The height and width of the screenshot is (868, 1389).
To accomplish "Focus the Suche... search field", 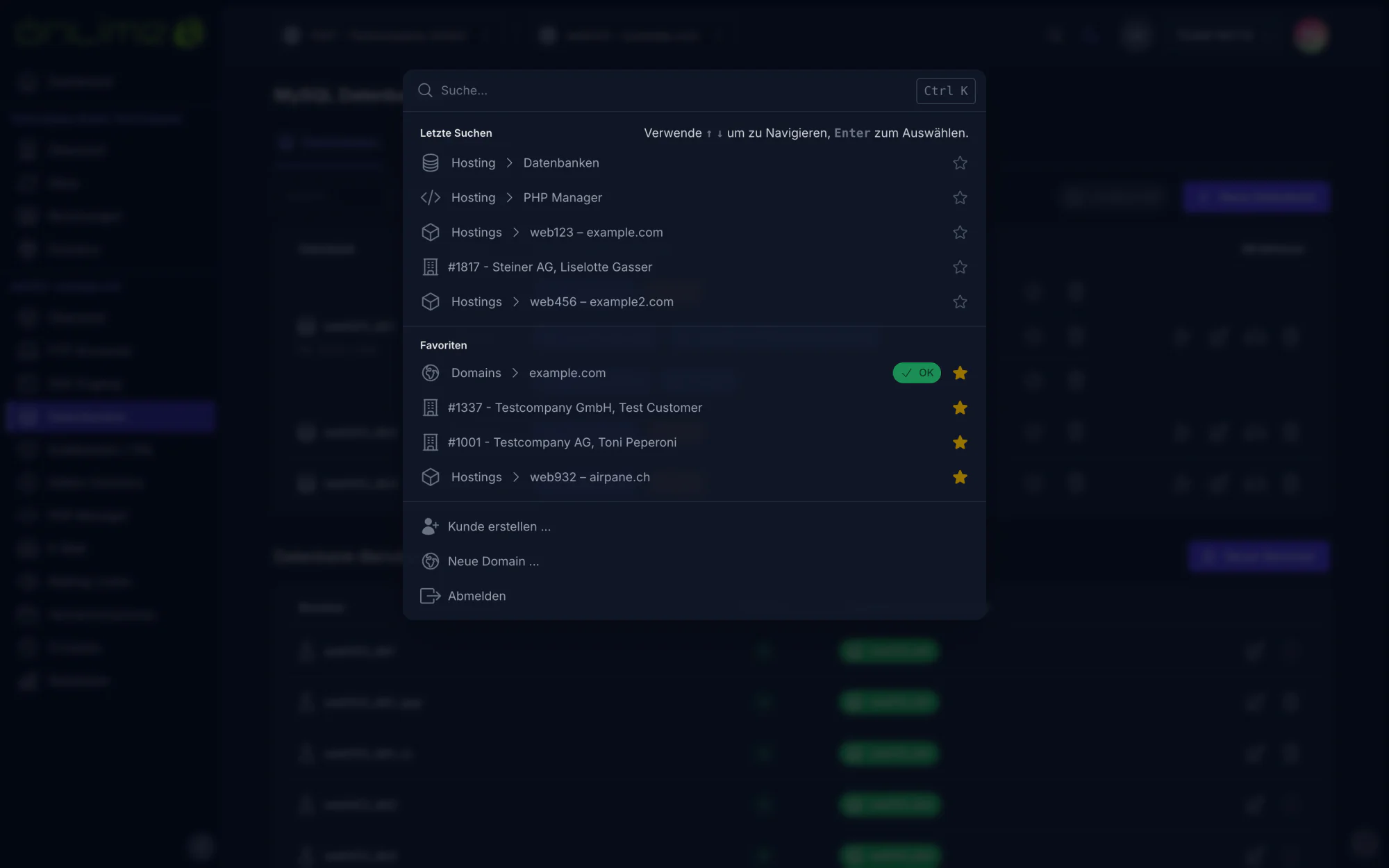I will pyautogui.click(x=674, y=90).
